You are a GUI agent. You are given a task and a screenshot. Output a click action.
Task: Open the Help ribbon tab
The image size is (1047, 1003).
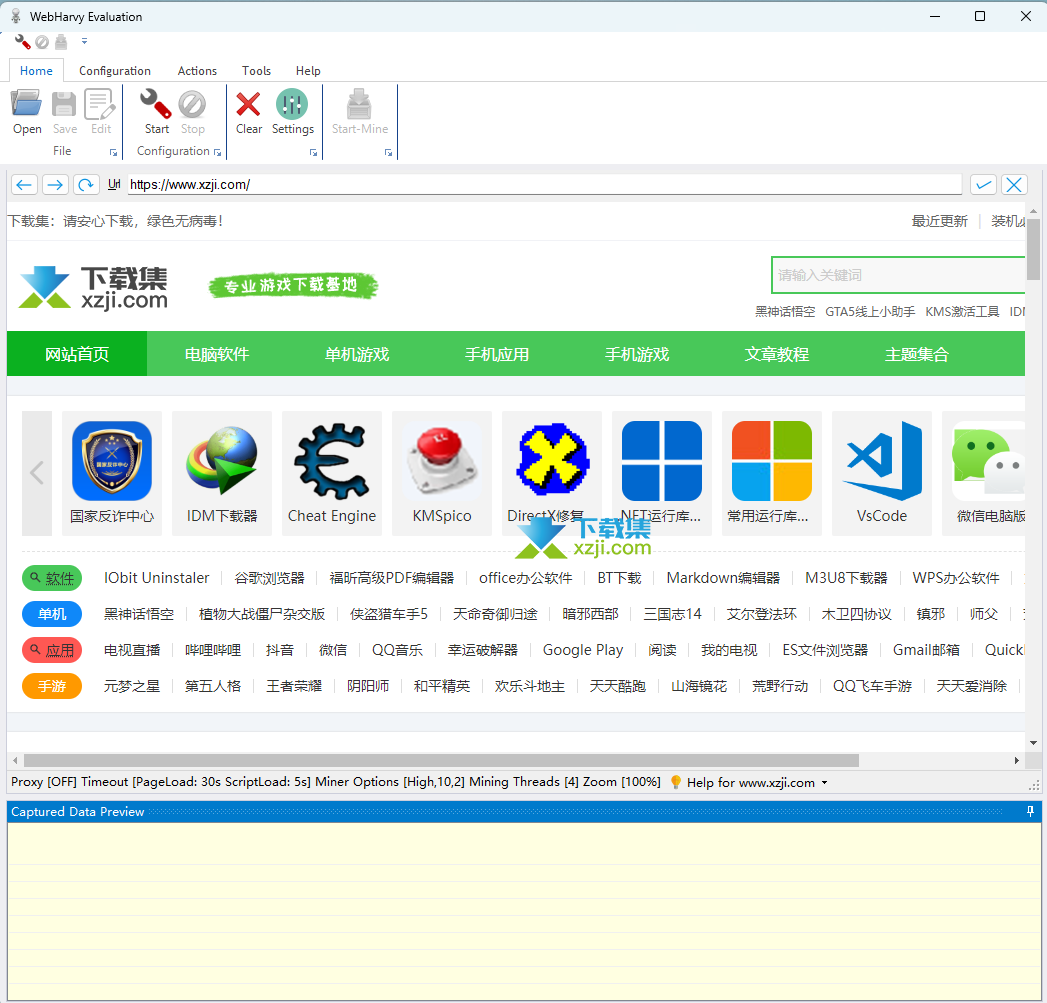point(308,70)
